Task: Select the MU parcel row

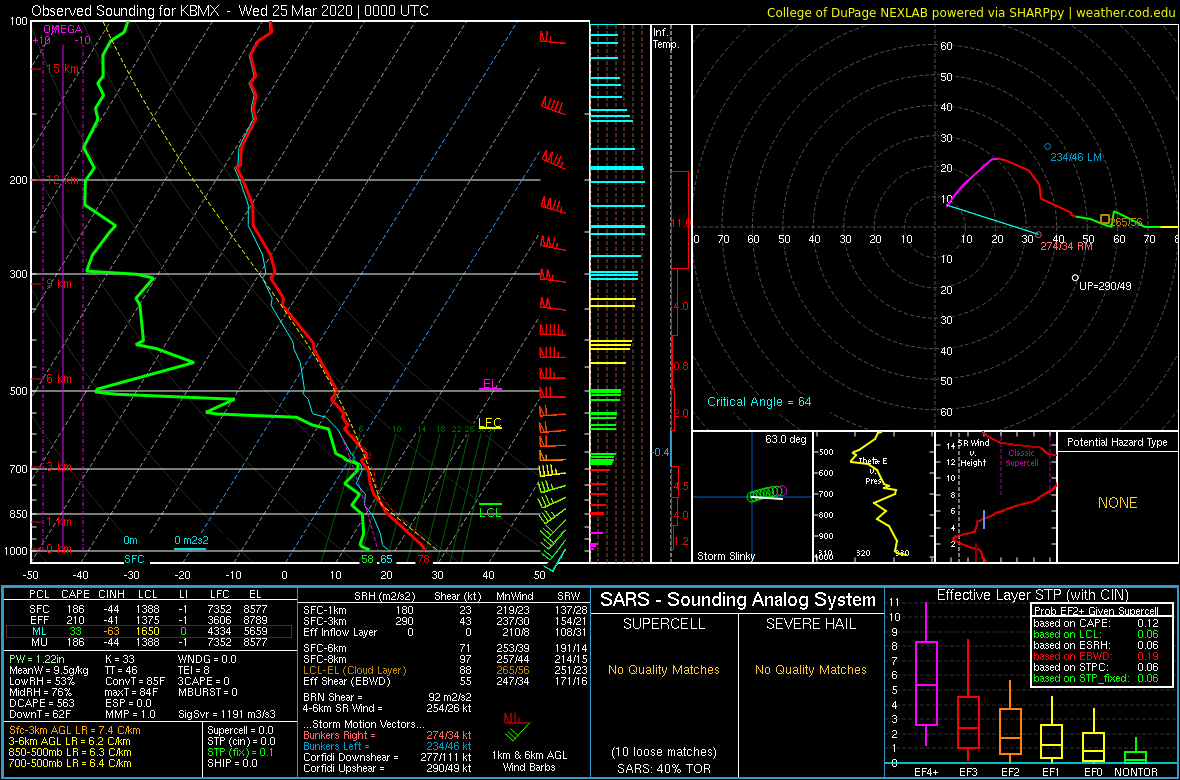Action: pyautogui.click(x=149, y=644)
